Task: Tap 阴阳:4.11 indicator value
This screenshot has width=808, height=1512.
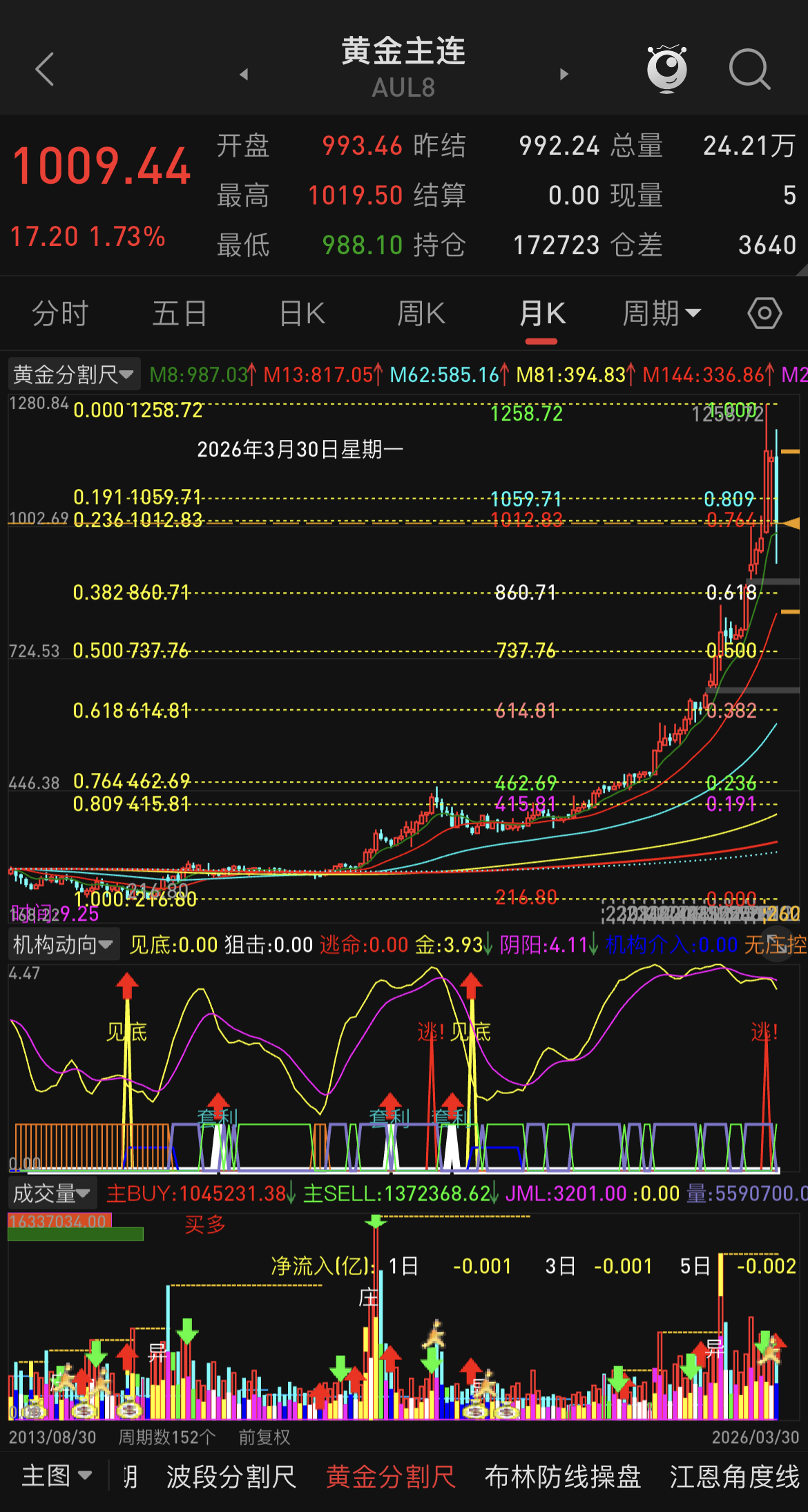Action: (x=549, y=944)
